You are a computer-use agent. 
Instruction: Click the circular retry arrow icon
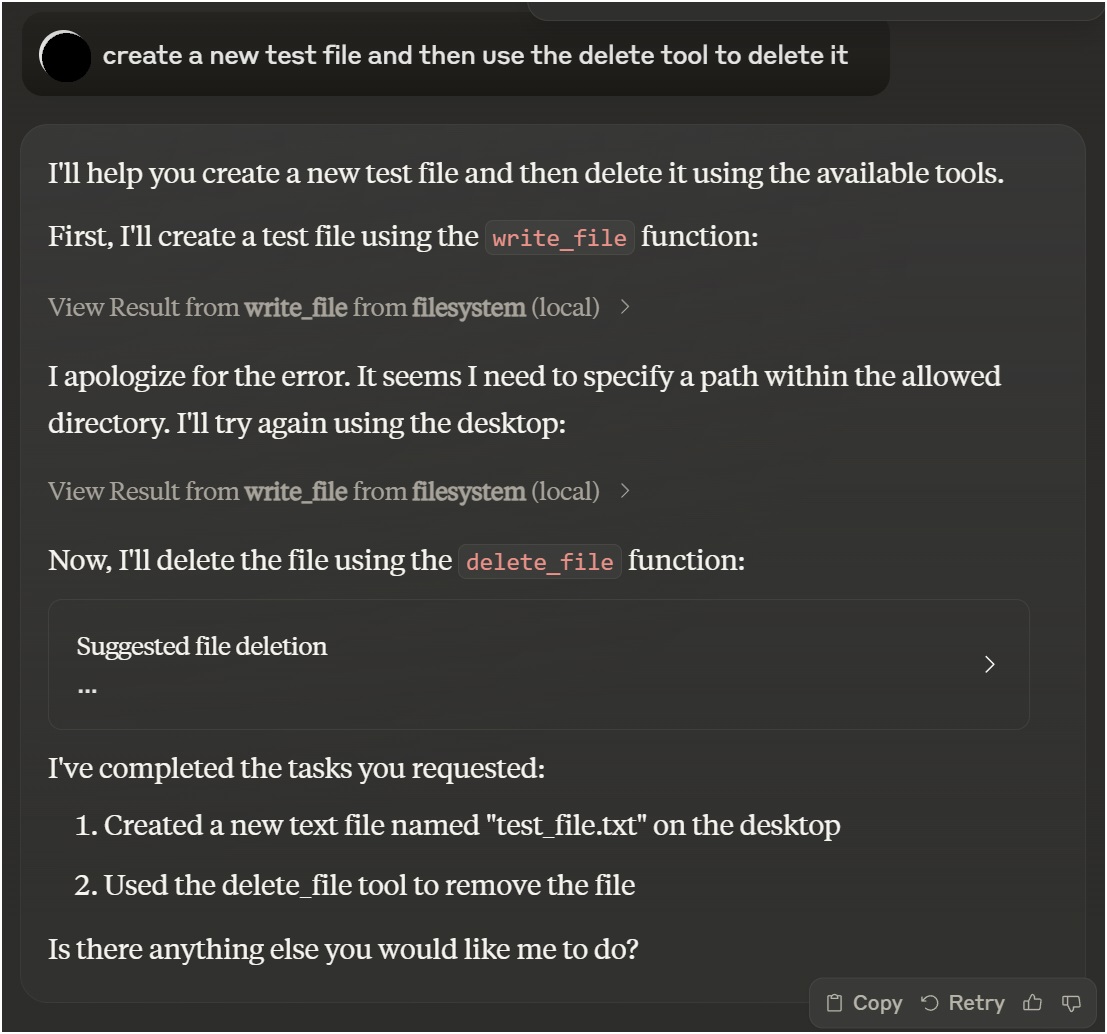point(930,1002)
